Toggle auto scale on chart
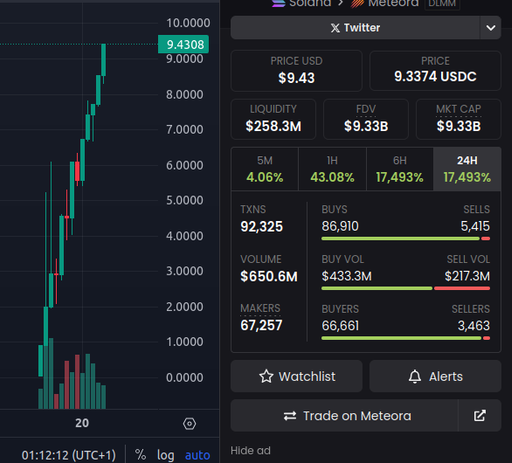 pos(197,455)
